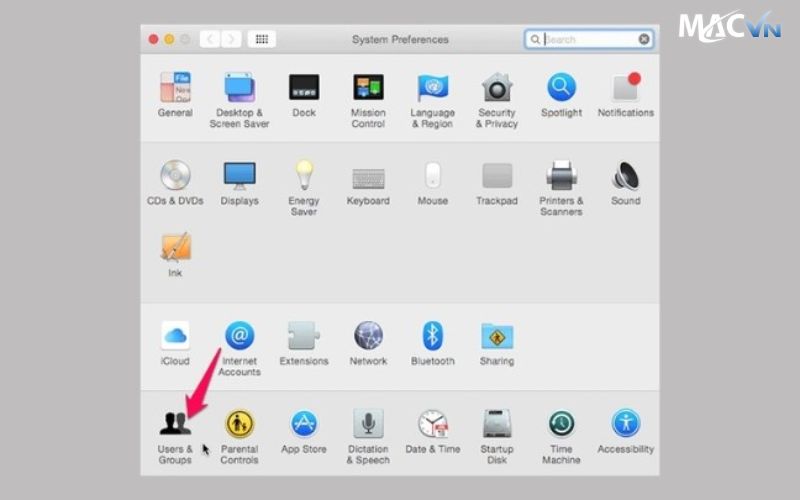Image resolution: width=800 pixels, height=500 pixels.
Task: Click the Show All grid button
Action: tap(262, 39)
